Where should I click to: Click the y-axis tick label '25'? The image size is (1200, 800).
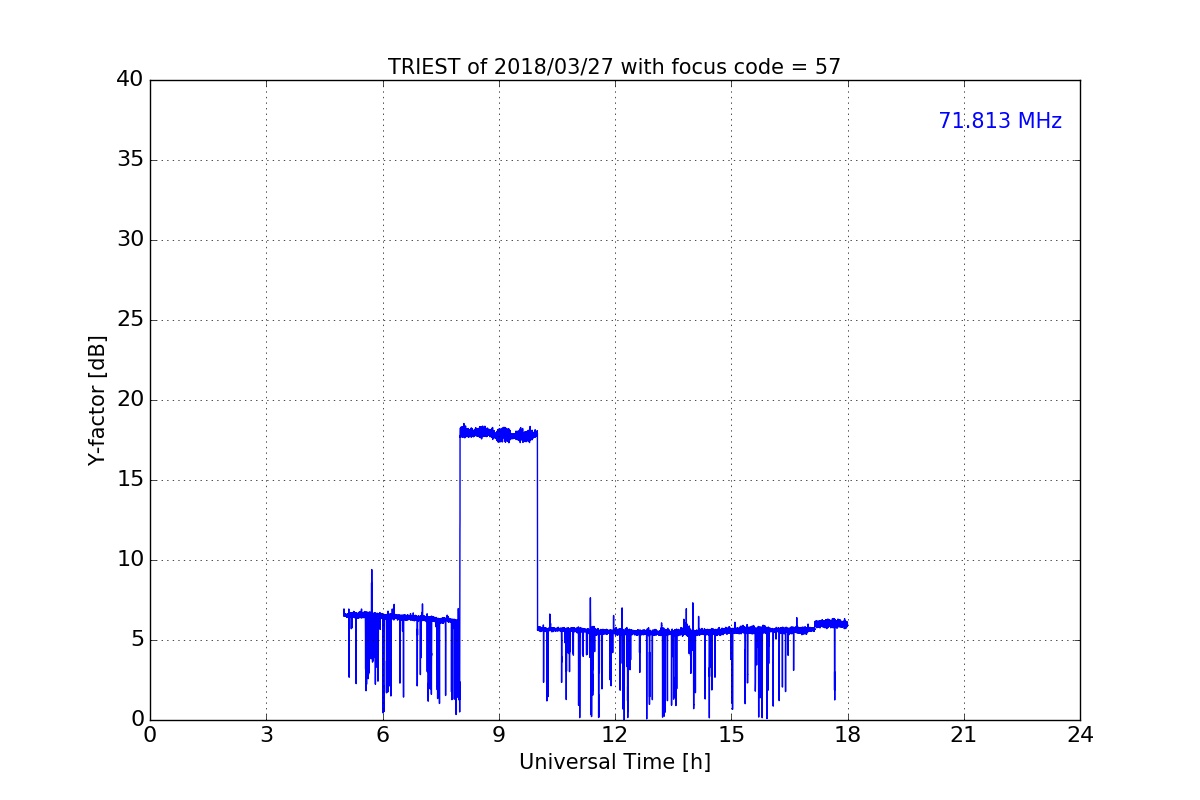(x=130, y=320)
